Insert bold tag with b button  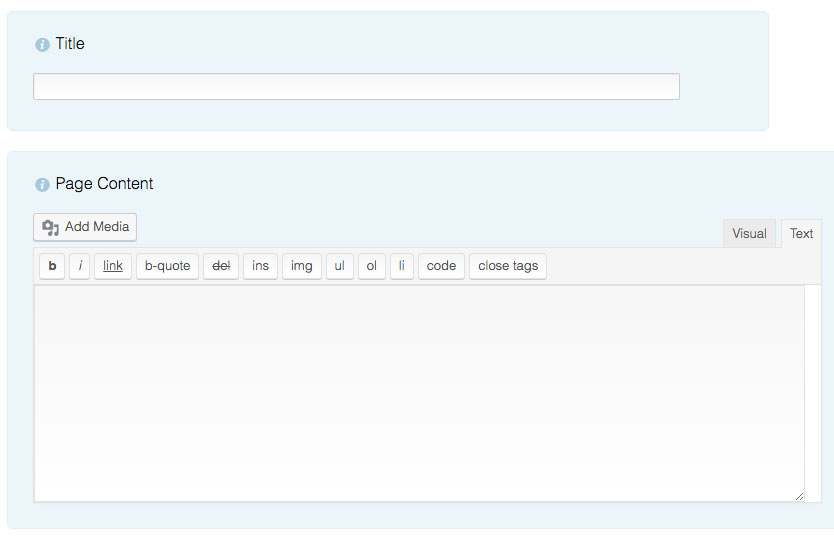tap(52, 266)
